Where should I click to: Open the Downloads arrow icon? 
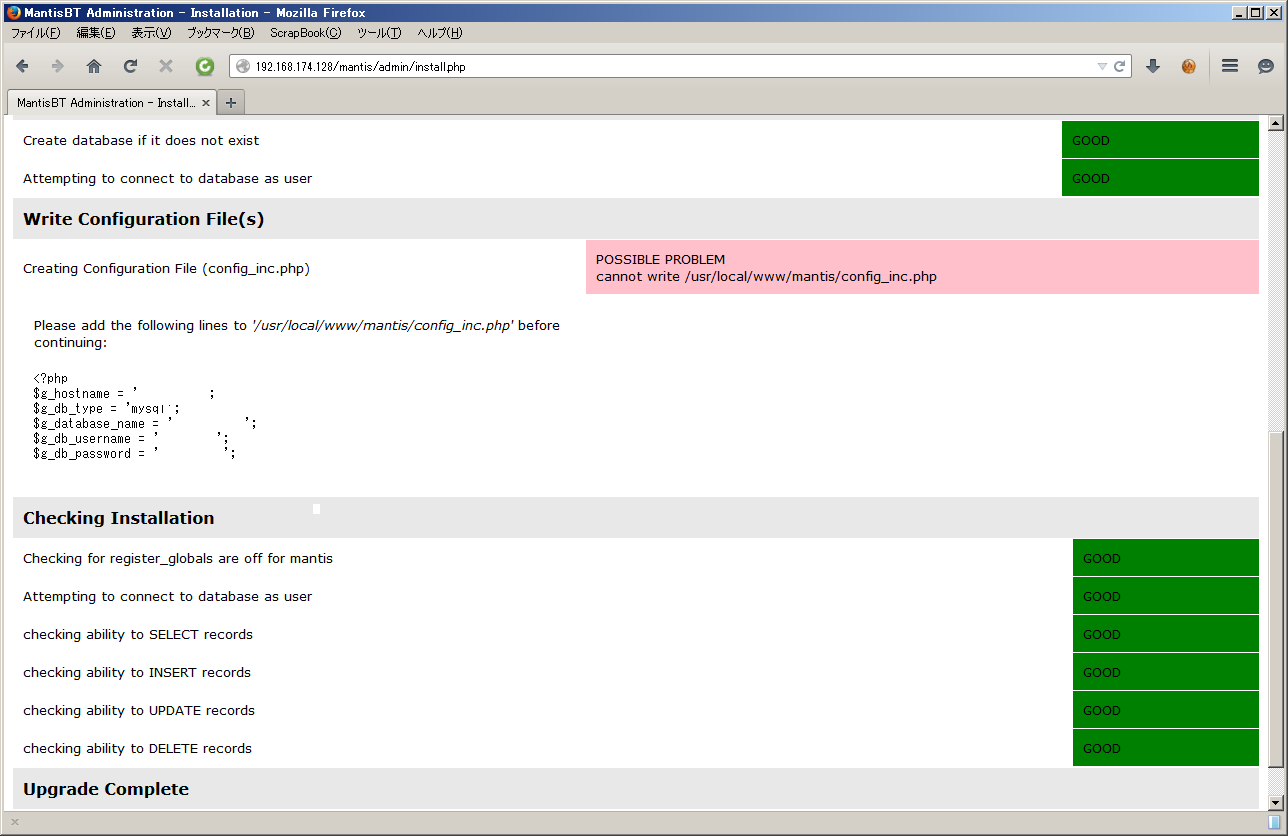(x=1152, y=66)
